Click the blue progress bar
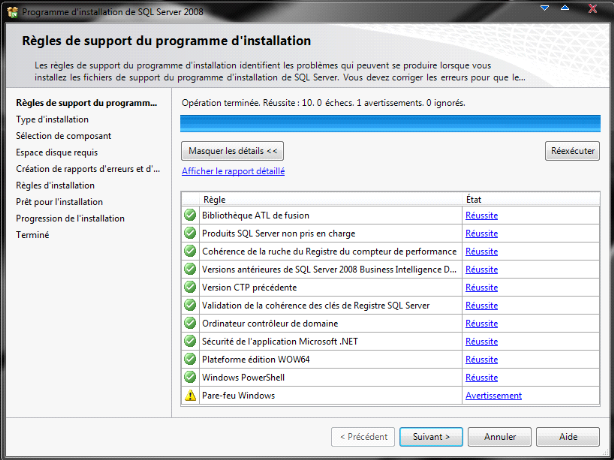Image resolution: width=614 pixels, height=460 pixels. point(390,123)
